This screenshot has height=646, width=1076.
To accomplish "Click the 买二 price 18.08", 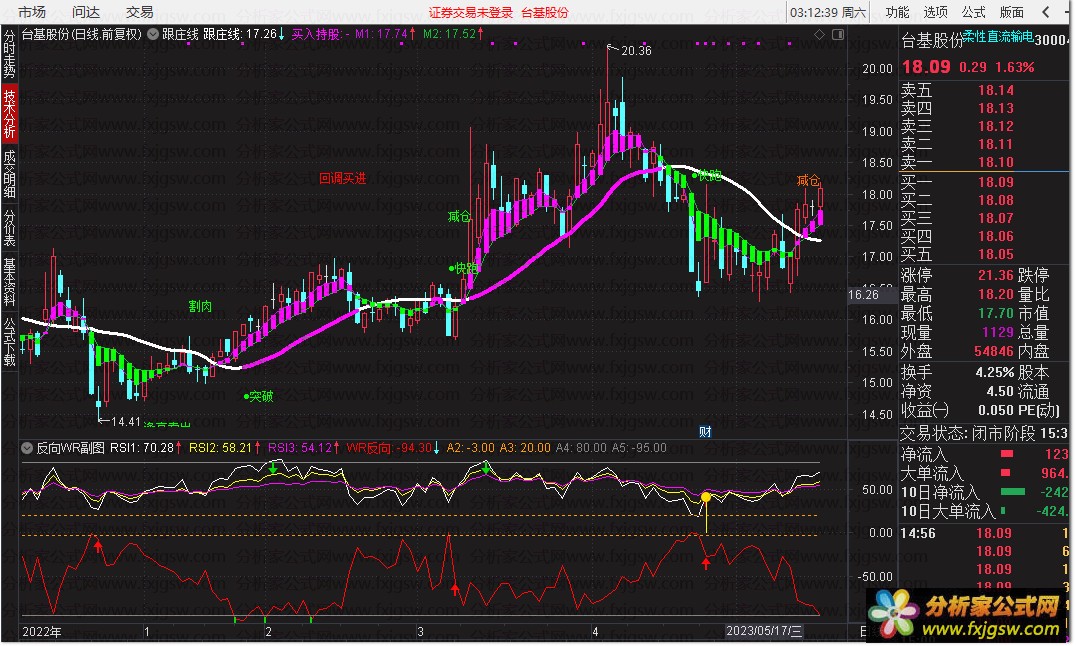I will (x=996, y=200).
